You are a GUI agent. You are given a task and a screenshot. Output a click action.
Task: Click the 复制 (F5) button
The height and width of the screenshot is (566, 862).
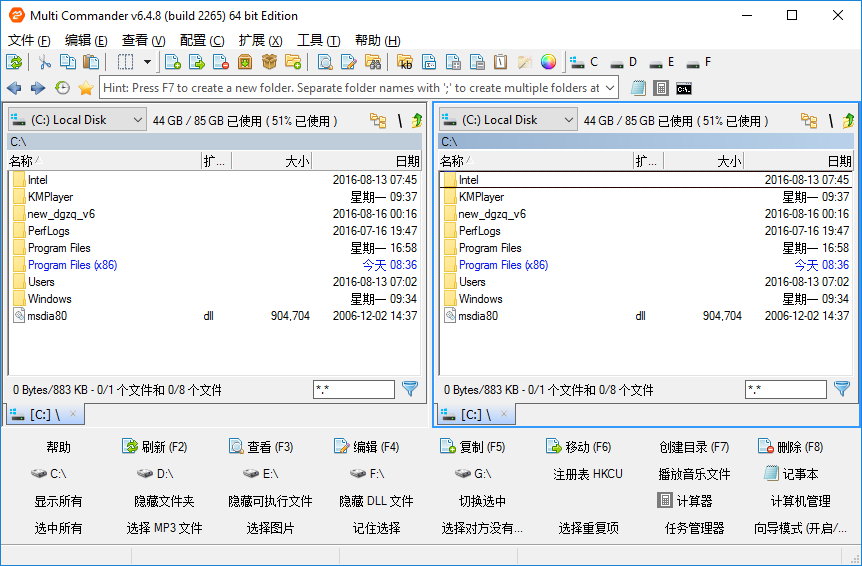[x=472, y=447]
